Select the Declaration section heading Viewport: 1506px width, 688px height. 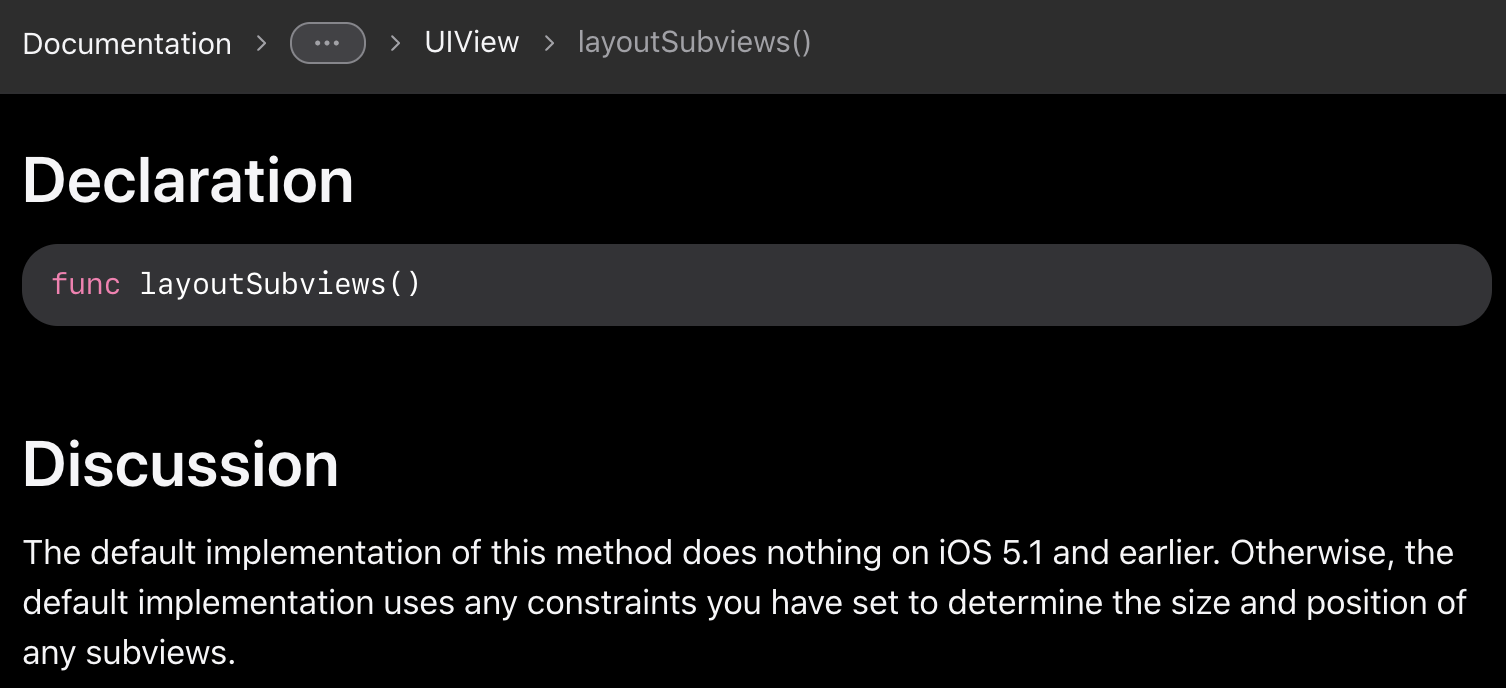click(188, 180)
